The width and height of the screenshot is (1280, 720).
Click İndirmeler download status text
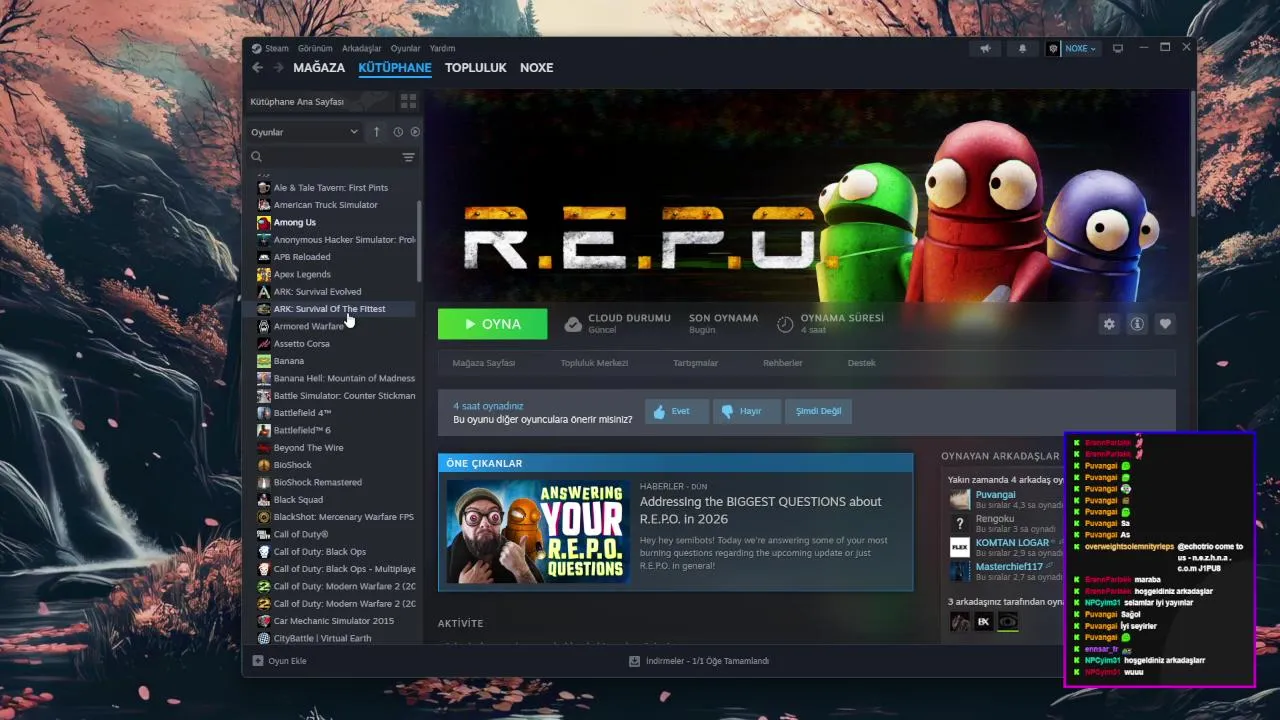(707, 661)
